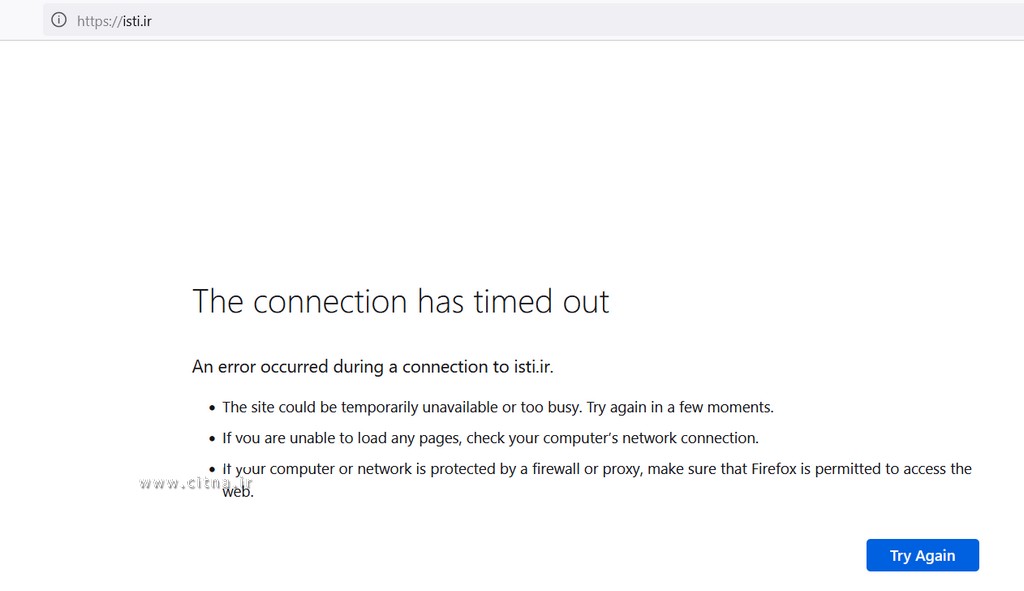Image resolution: width=1024 pixels, height=591 pixels.
Task: Click the "Try again in a few moments" sentence
Action: coord(680,407)
